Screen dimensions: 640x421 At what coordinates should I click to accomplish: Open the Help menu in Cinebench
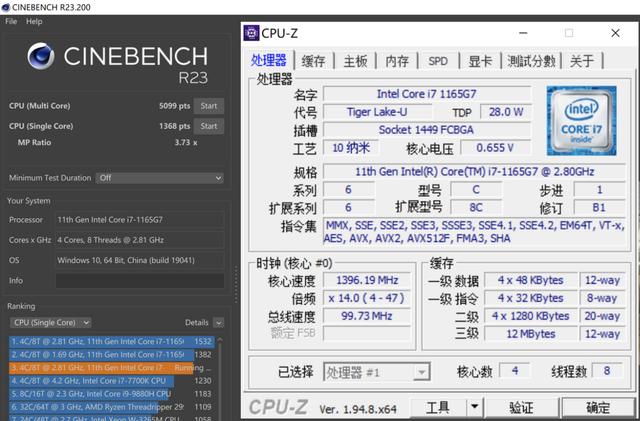[34, 22]
